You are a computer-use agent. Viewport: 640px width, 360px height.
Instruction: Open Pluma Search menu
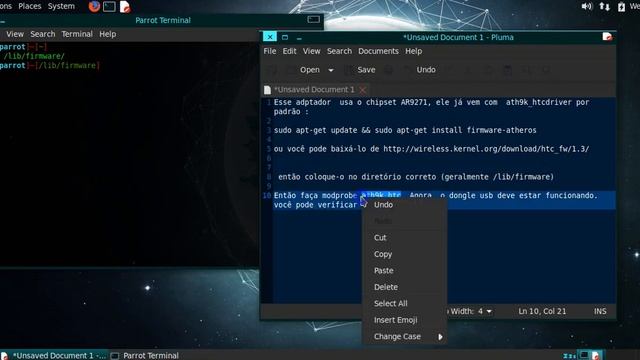click(339, 51)
